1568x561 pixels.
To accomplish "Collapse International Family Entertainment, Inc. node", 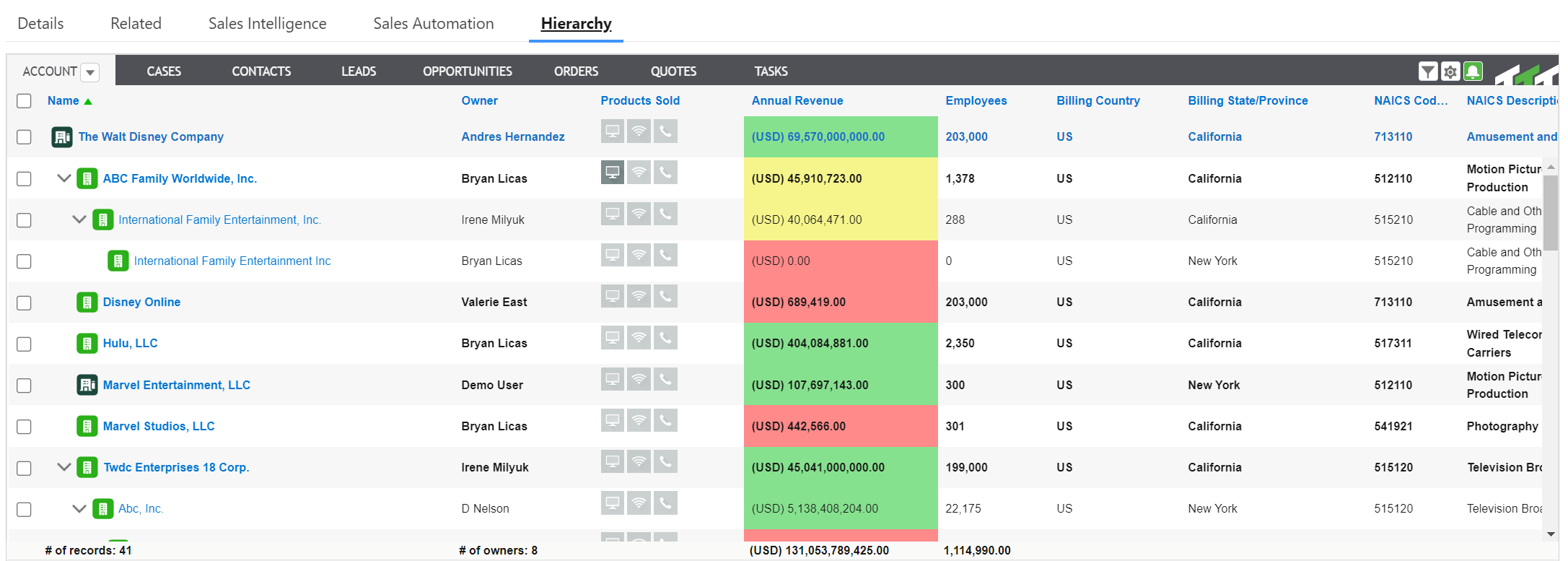I will (x=79, y=219).
